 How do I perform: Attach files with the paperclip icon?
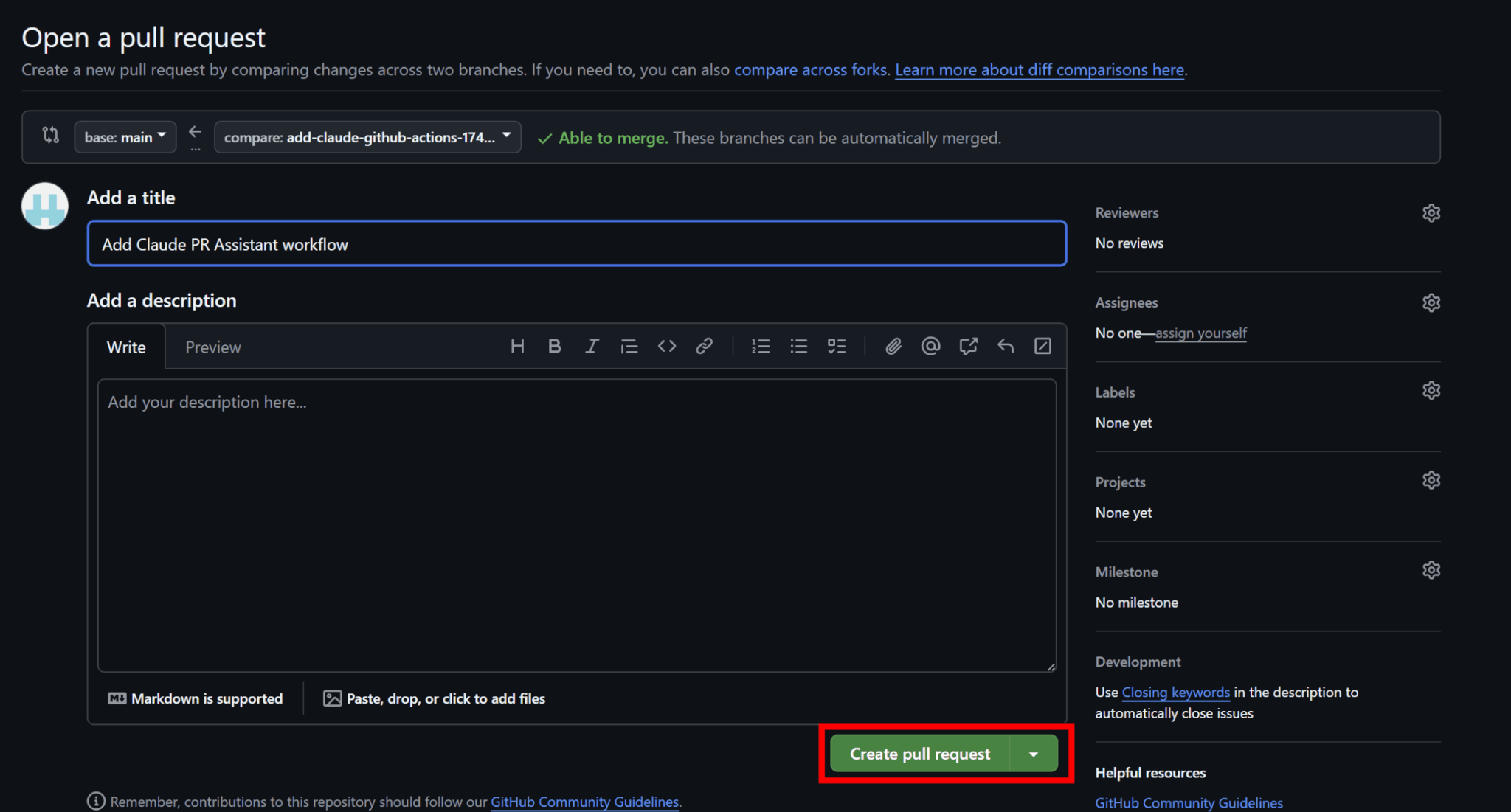pyautogui.click(x=893, y=346)
